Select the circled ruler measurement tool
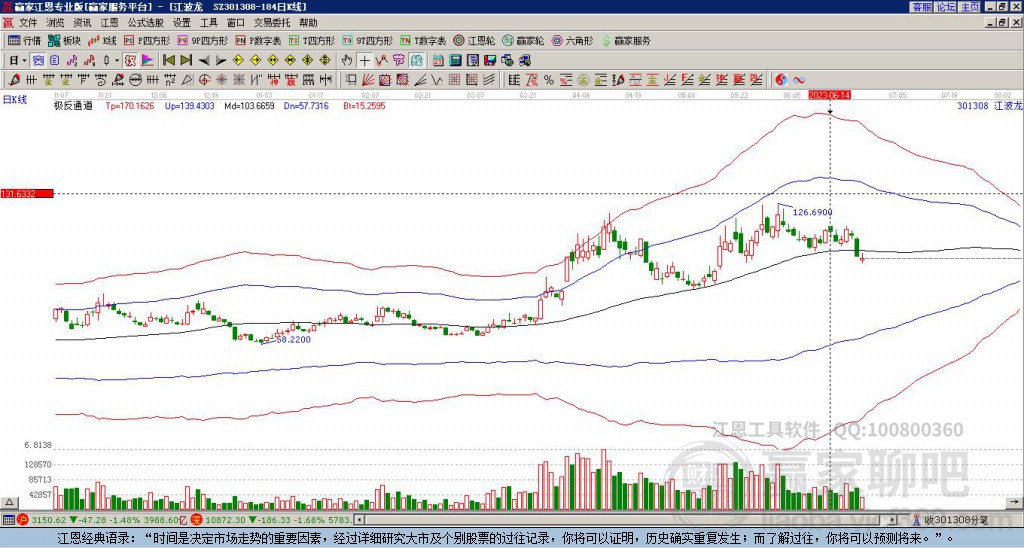Image resolution: width=1024 pixels, height=548 pixels. [135, 80]
